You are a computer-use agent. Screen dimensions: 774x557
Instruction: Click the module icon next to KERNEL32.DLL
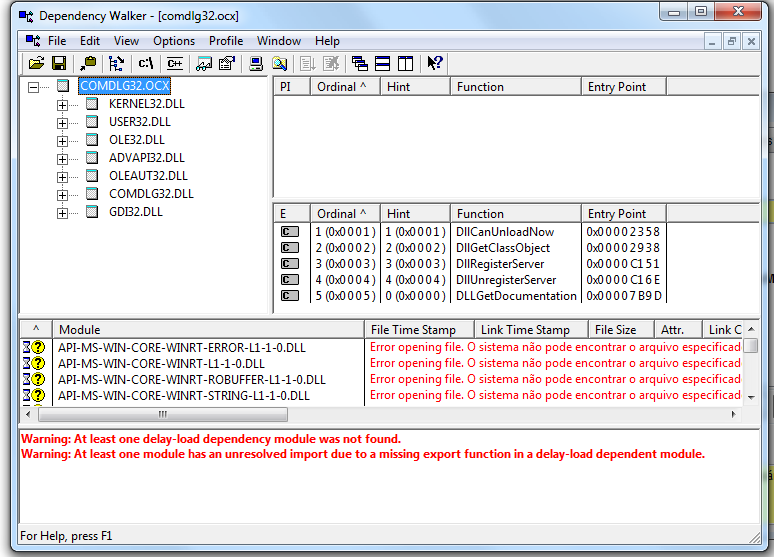92,104
